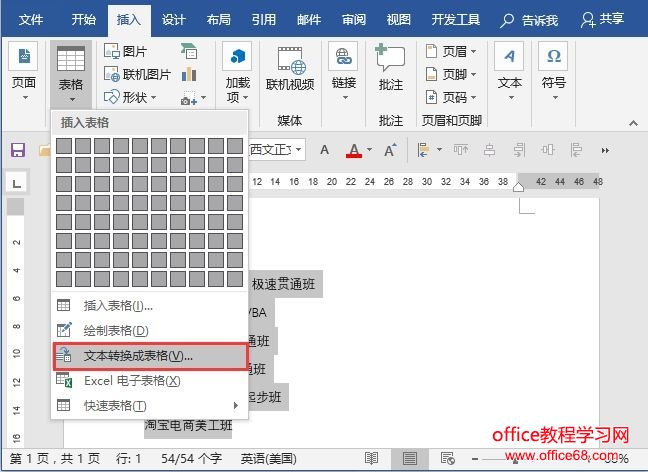Viewport: 648px width, 472px height.
Task: Click the chart insert icon
Action: (189, 74)
